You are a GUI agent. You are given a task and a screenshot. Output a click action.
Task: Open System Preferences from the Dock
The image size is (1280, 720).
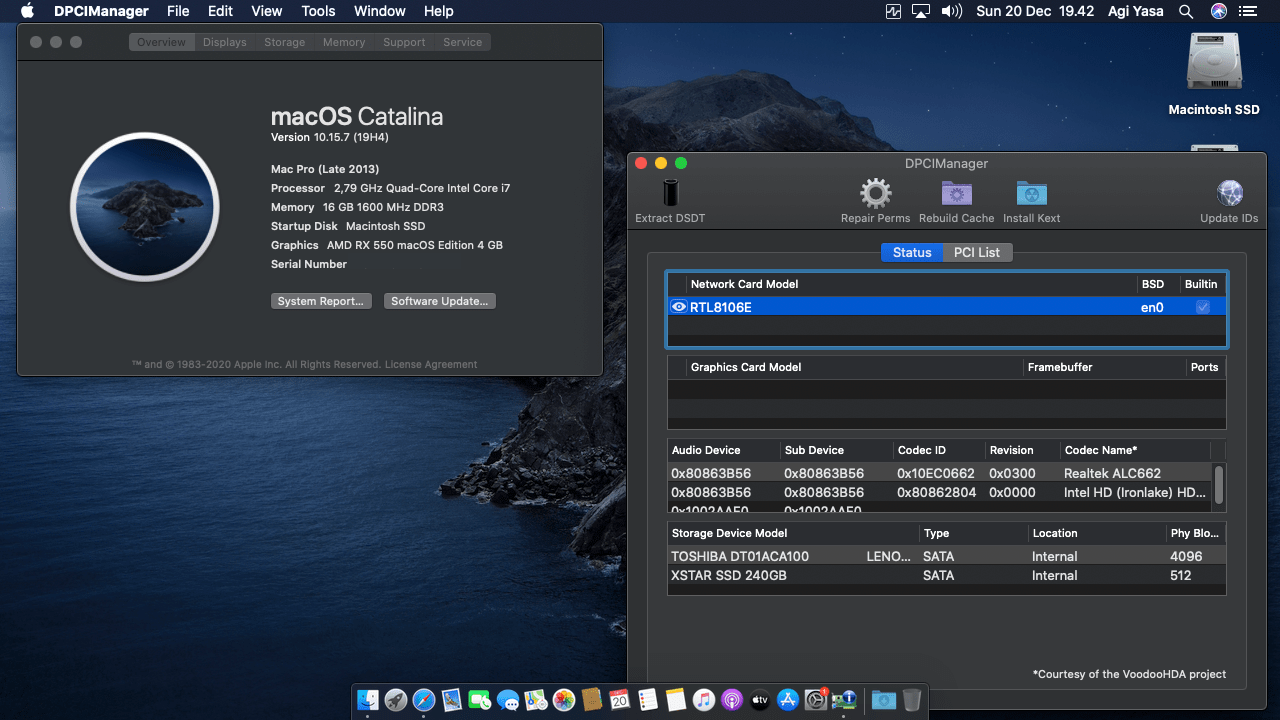[x=815, y=700]
